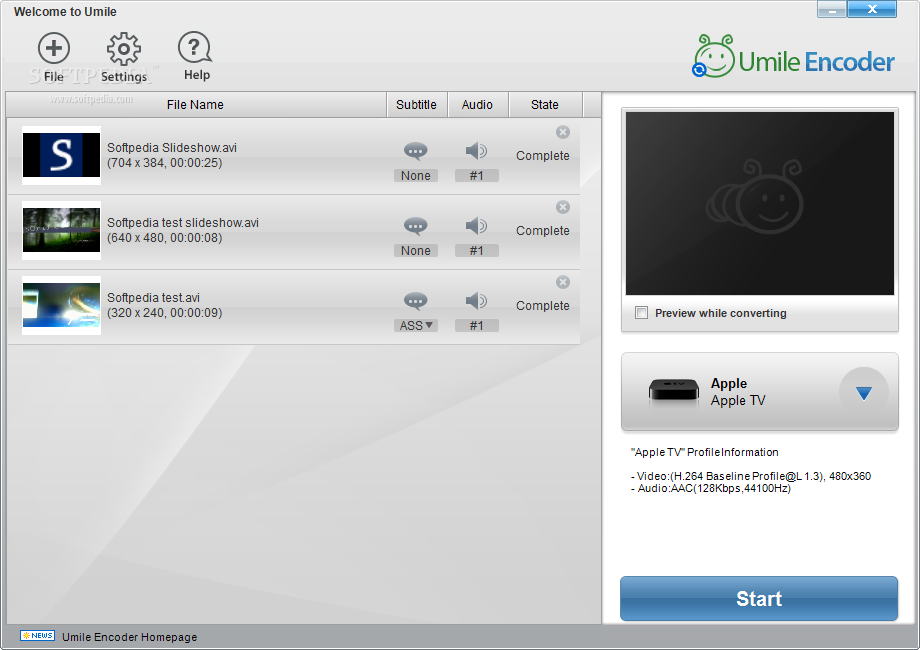The width and height of the screenshot is (920, 650).
Task: Open the File add menu
Action: (54, 57)
